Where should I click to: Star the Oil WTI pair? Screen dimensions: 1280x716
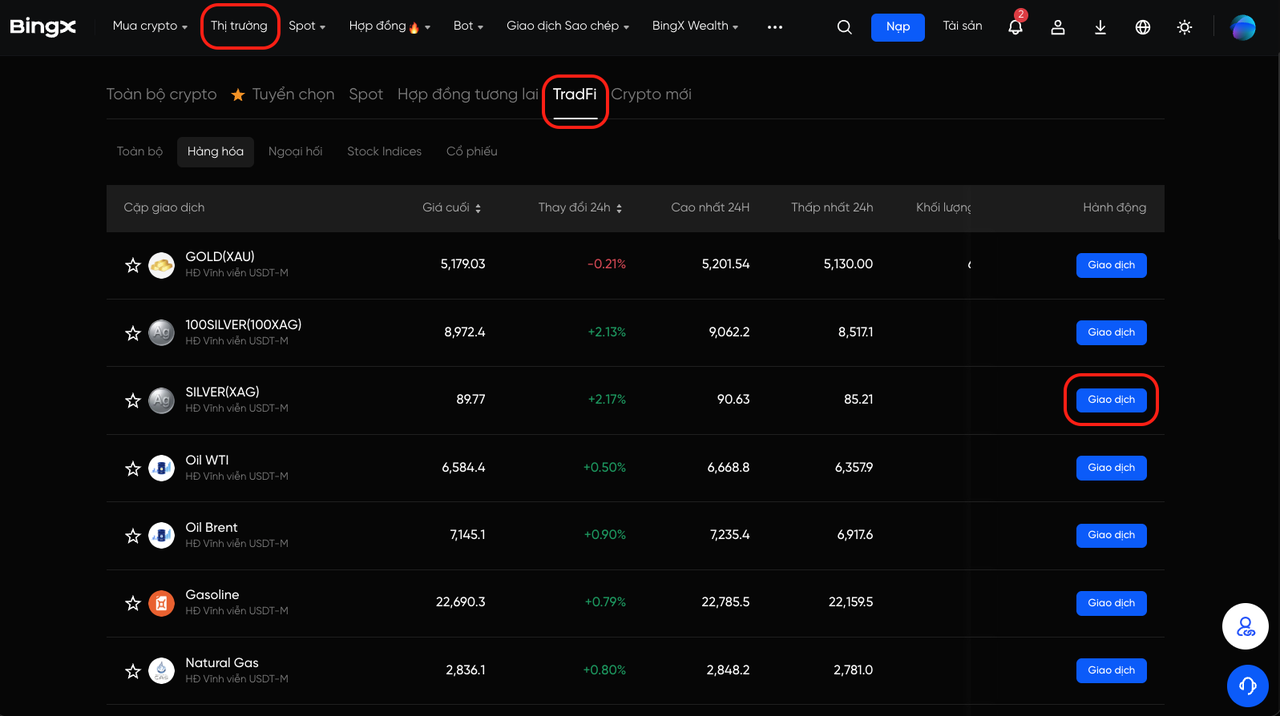coord(132,468)
